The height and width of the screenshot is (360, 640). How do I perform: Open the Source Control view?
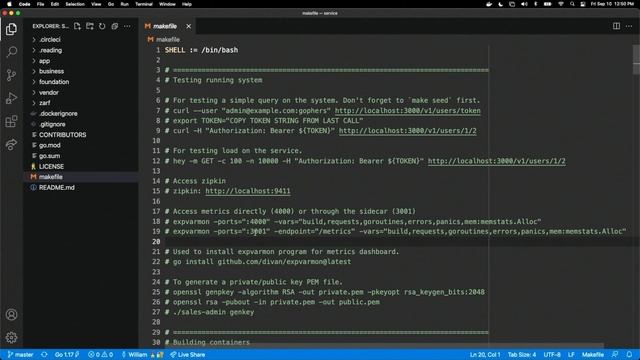click(11, 75)
